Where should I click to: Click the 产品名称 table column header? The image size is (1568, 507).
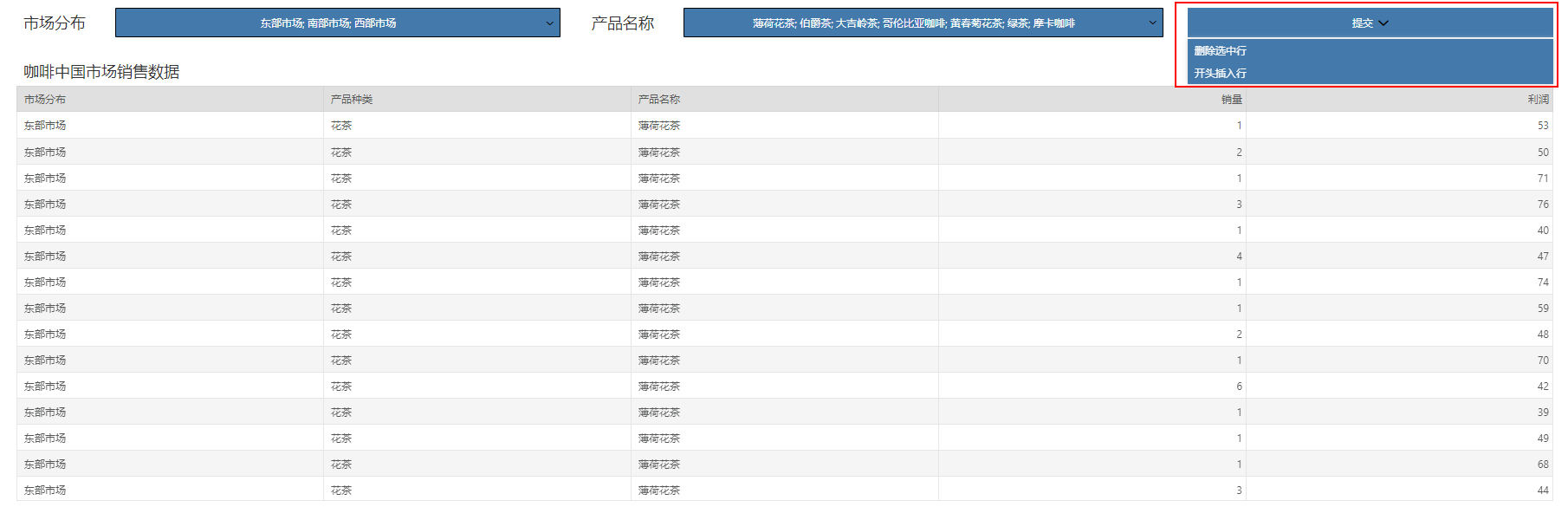pos(659,100)
